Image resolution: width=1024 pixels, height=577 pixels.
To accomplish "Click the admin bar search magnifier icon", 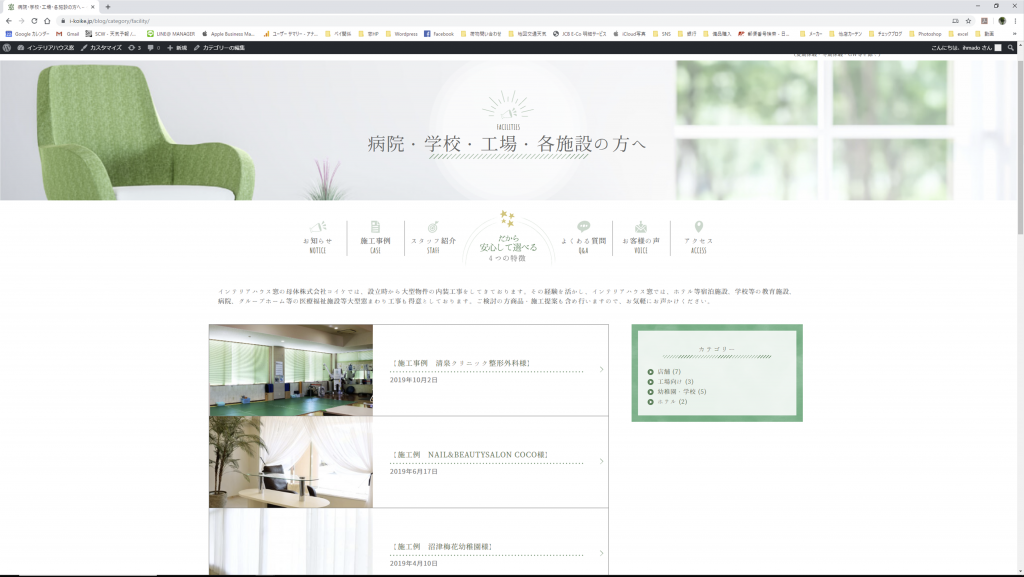I will click(1011, 48).
